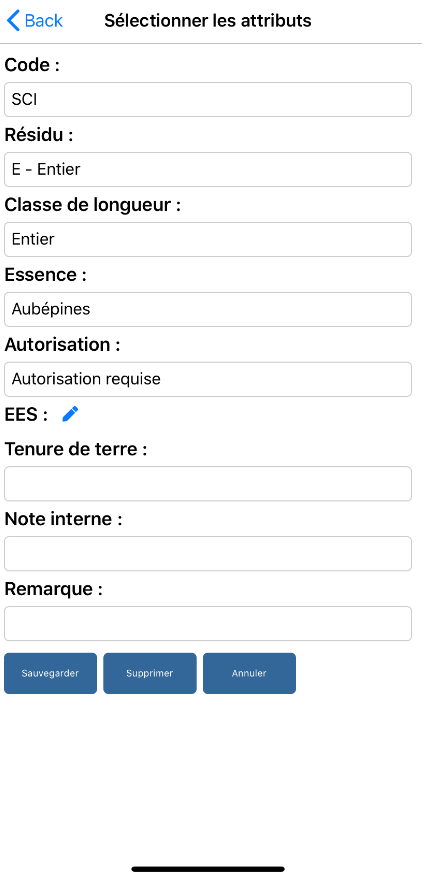This screenshot has width=427, height=882.
Task: Open the Autorisation requise field
Action: (x=208, y=379)
